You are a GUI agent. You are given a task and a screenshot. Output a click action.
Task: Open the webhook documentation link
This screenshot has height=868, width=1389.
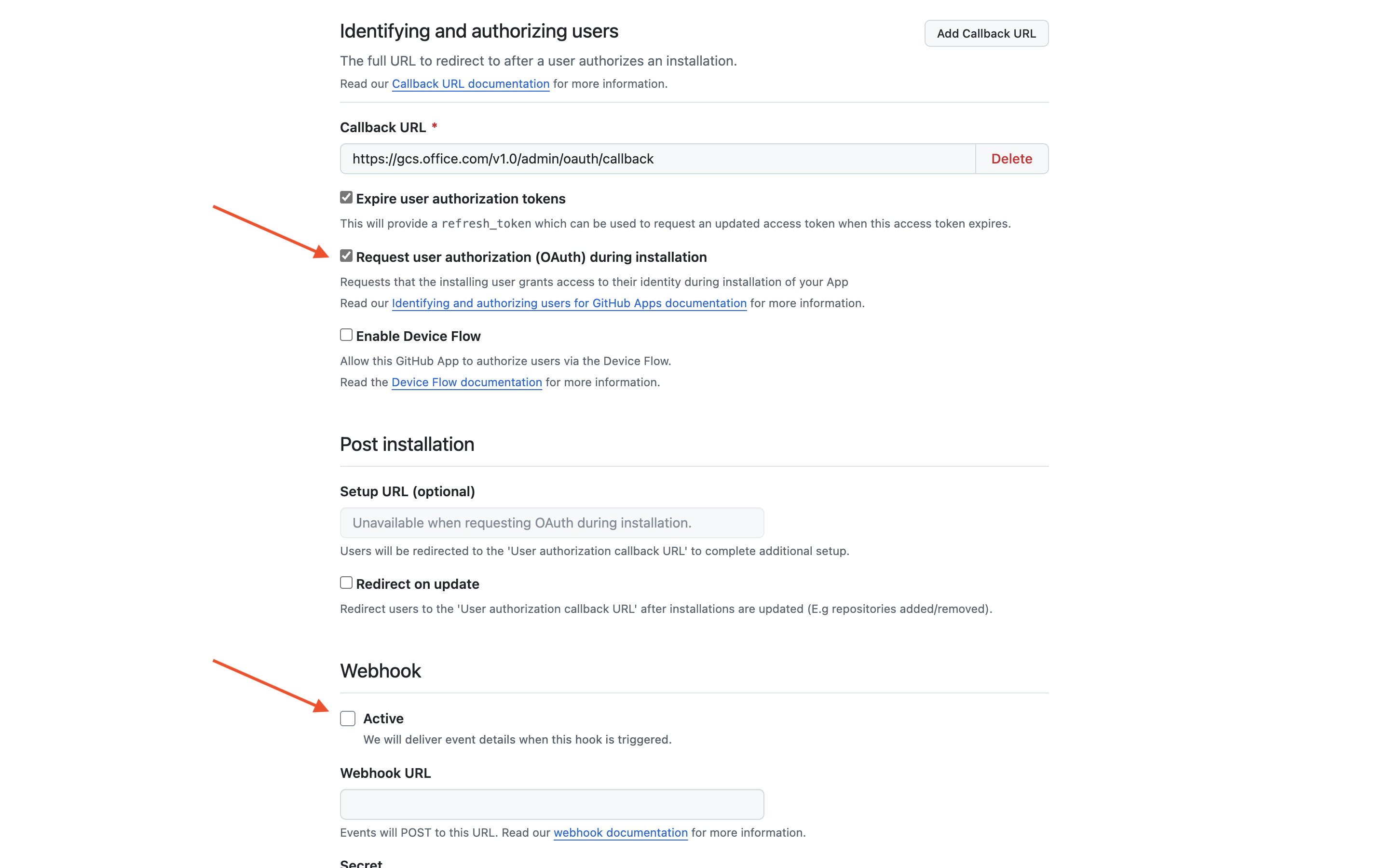coord(620,832)
